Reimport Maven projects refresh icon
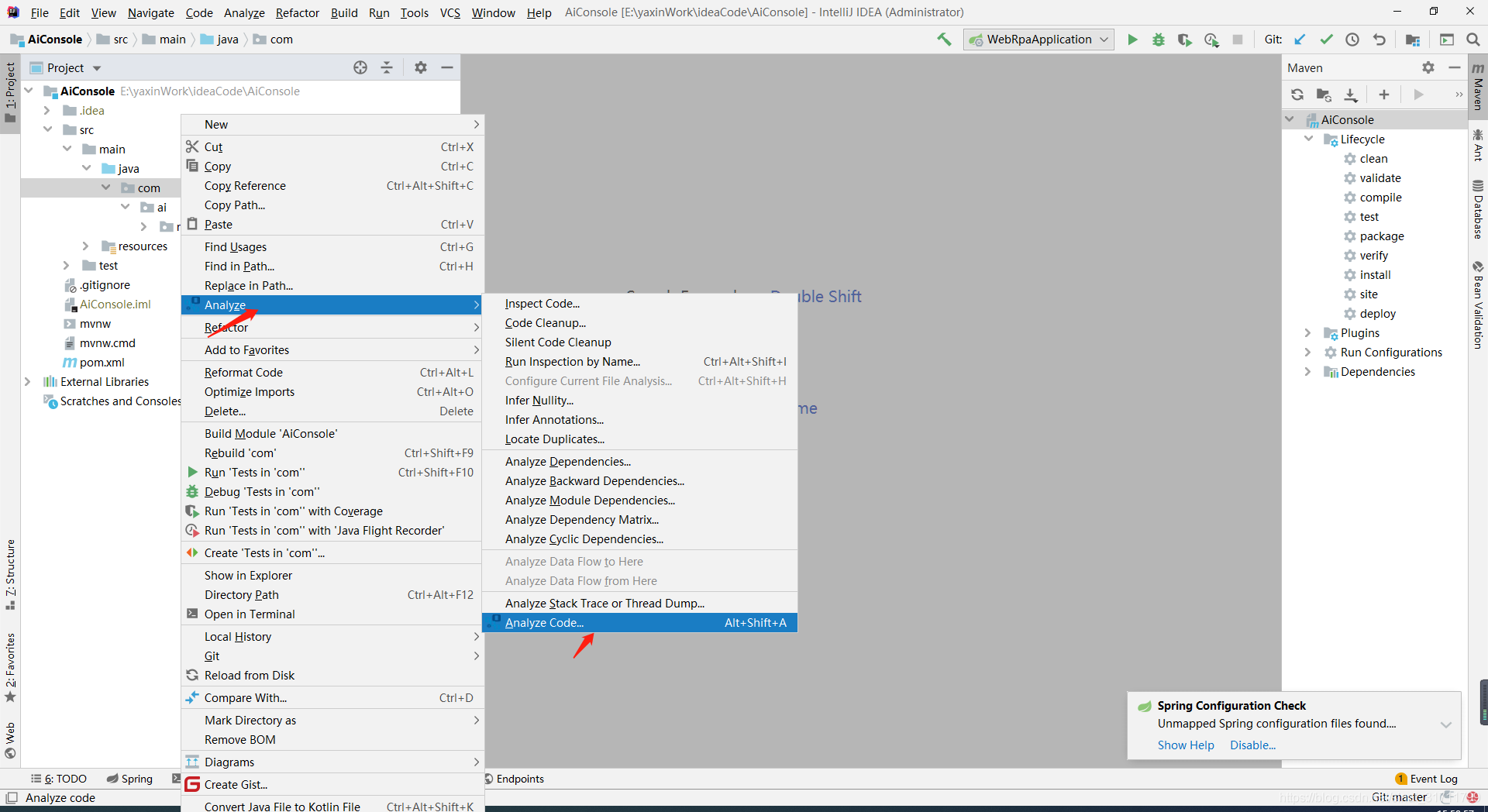Image resolution: width=1488 pixels, height=812 pixels. point(1297,95)
